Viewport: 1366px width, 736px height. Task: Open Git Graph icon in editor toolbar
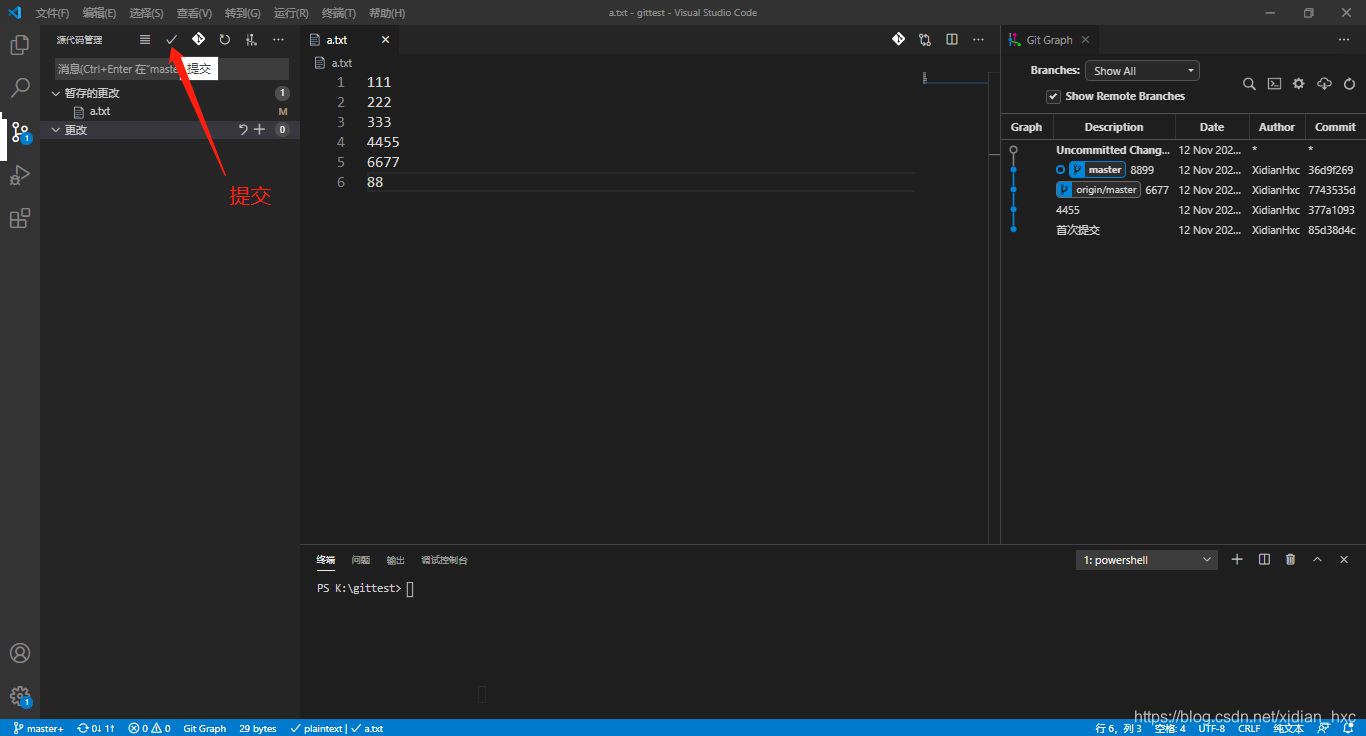click(x=898, y=40)
